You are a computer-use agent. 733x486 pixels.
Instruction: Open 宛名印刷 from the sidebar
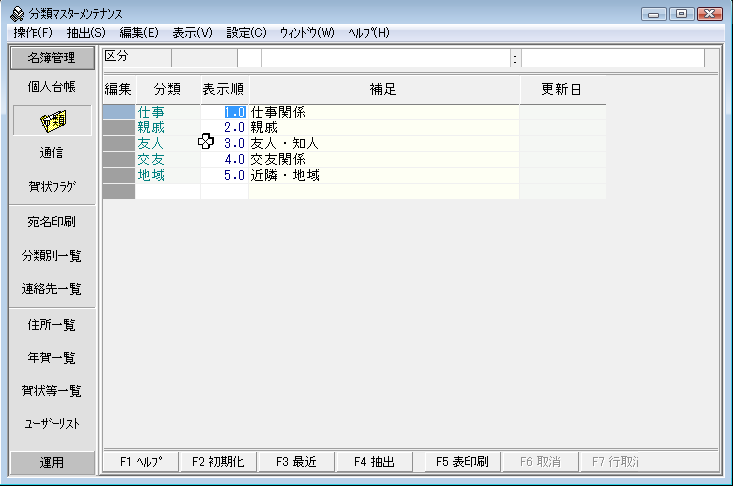[52, 222]
